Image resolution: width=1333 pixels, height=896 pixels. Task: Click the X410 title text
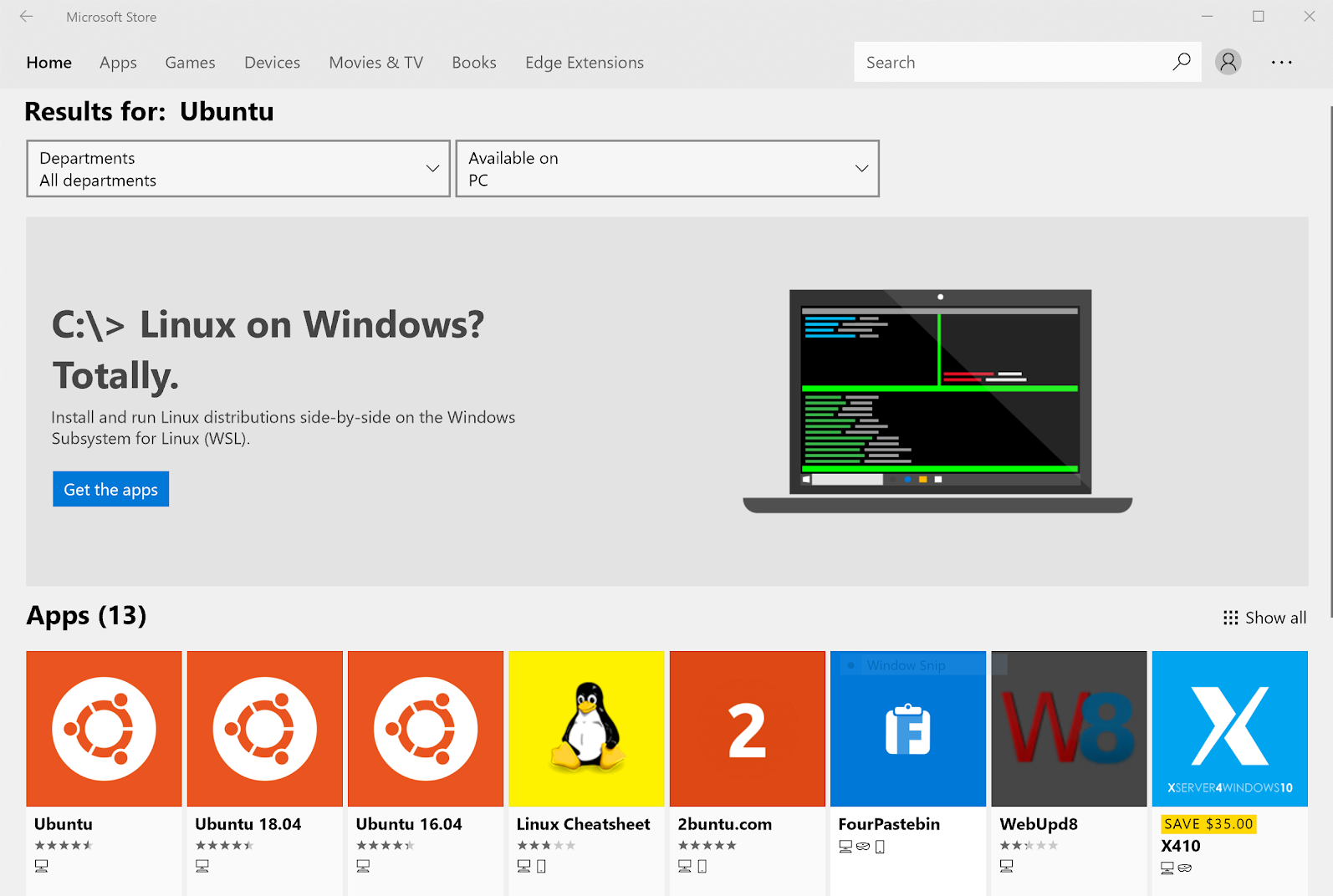click(1181, 846)
